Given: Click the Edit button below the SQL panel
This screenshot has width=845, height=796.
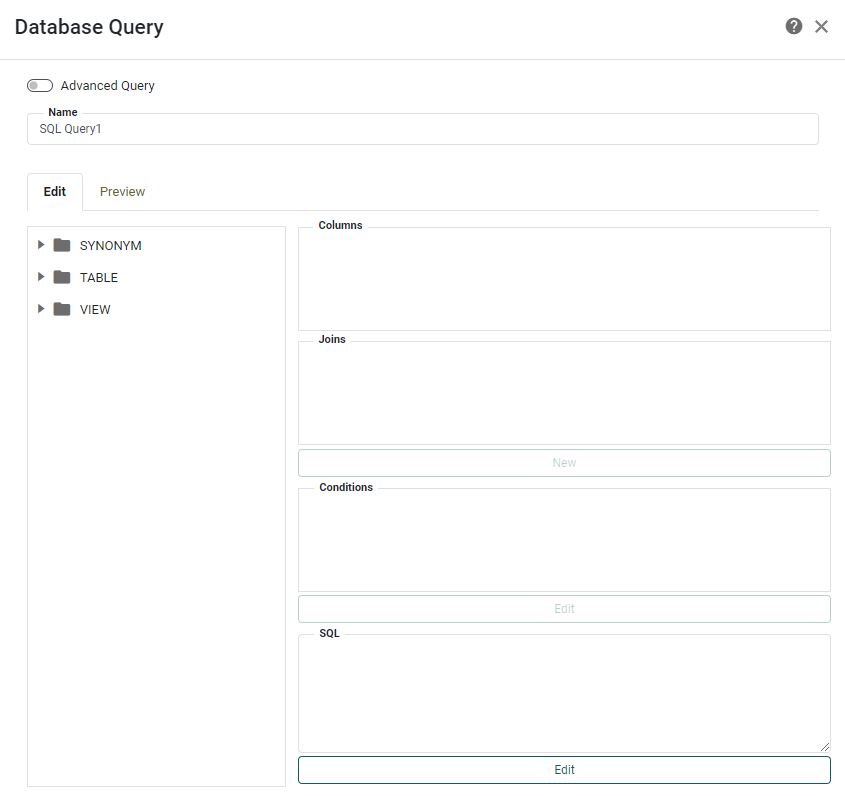Looking at the screenshot, I should 564,769.
